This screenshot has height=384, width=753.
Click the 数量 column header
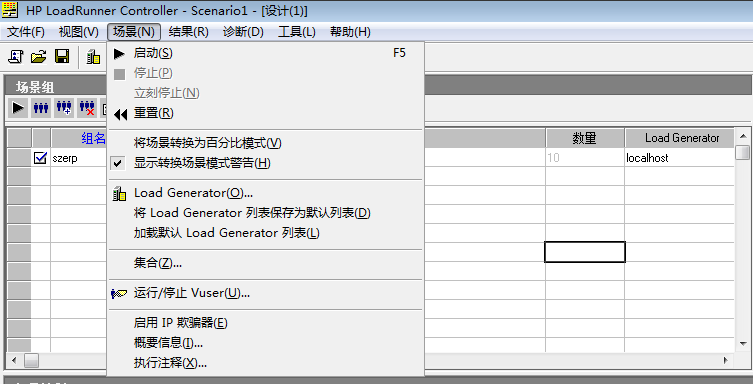(584, 138)
